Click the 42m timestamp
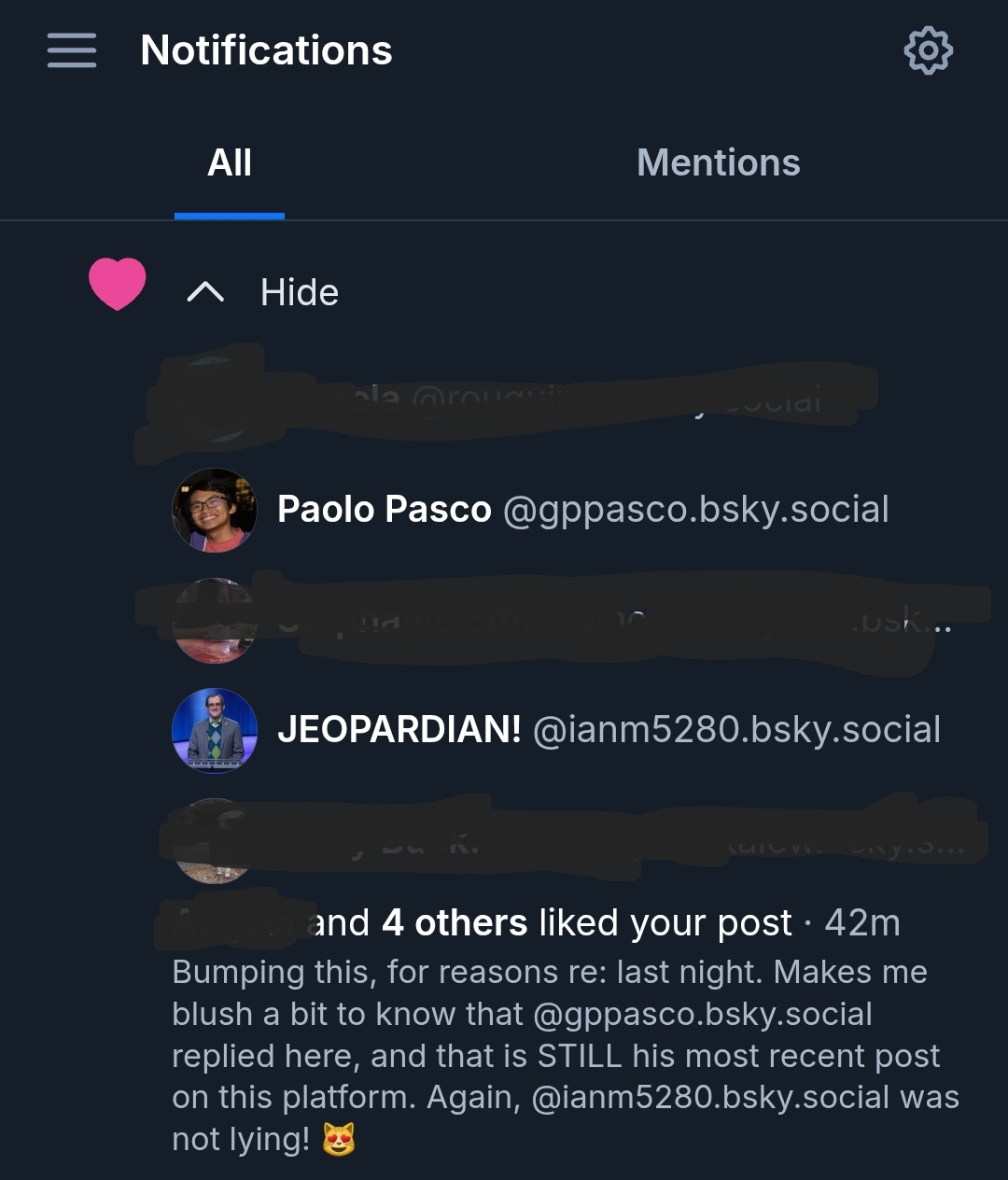This screenshot has height=1180, width=1008. click(x=862, y=923)
